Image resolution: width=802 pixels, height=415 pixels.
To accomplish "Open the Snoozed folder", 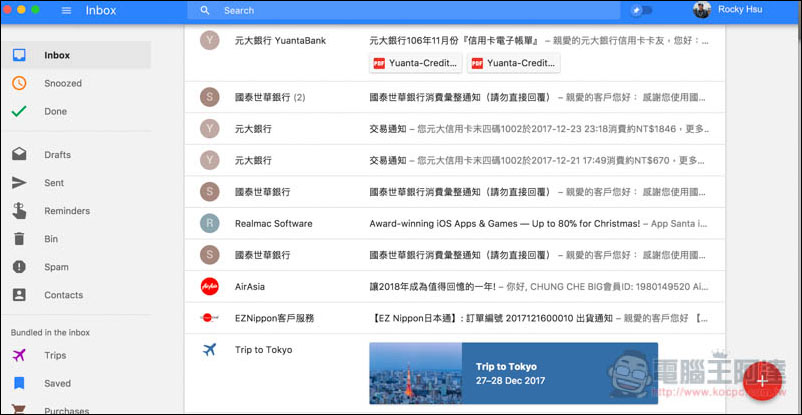I will (63, 83).
